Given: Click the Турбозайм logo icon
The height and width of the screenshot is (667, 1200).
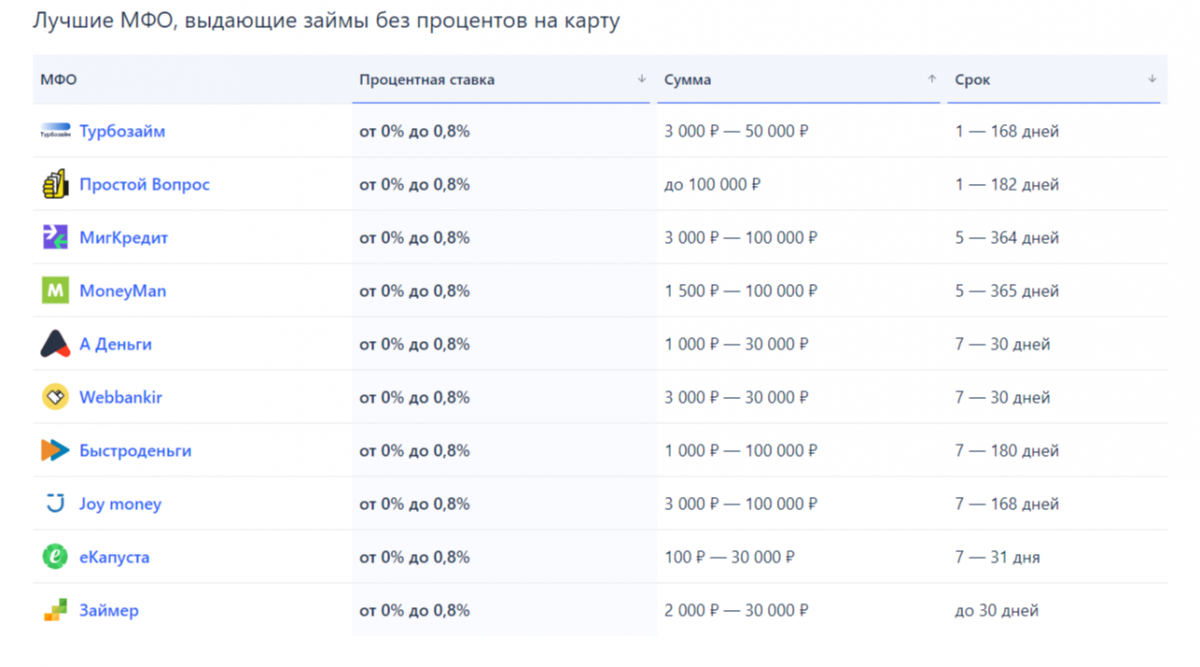Looking at the screenshot, I should tap(55, 131).
